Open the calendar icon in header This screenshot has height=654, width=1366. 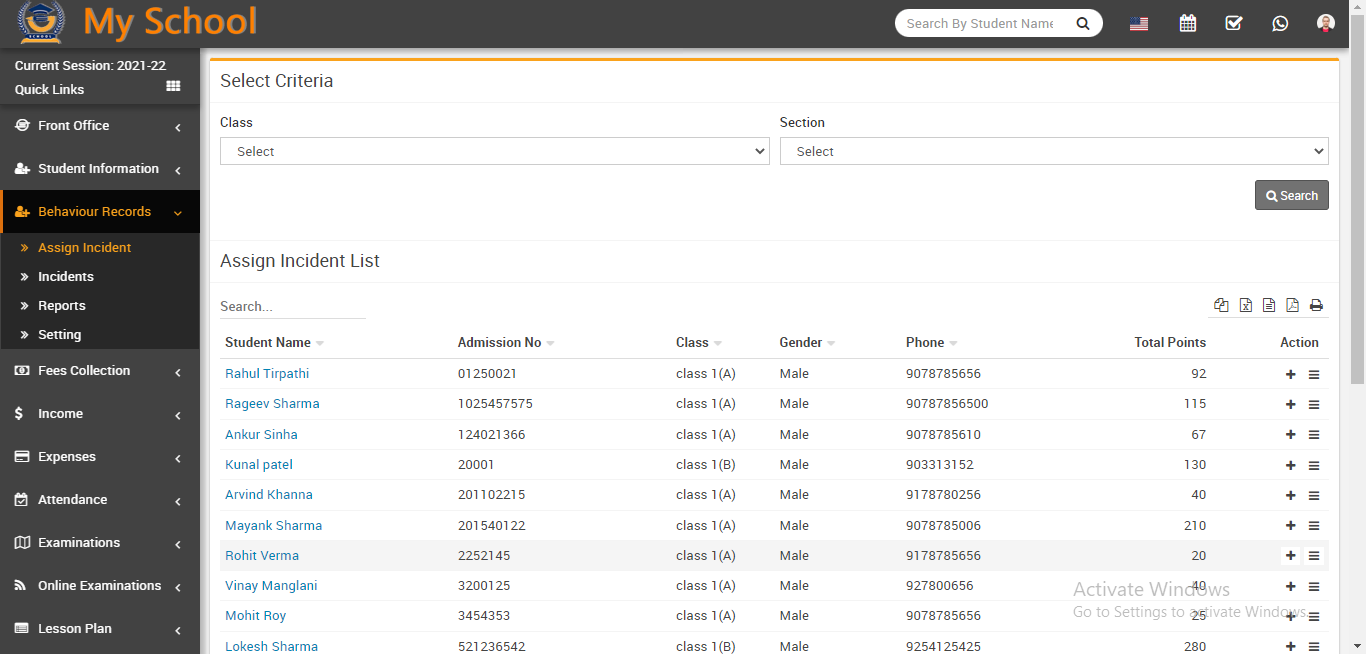click(x=1187, y=23)
